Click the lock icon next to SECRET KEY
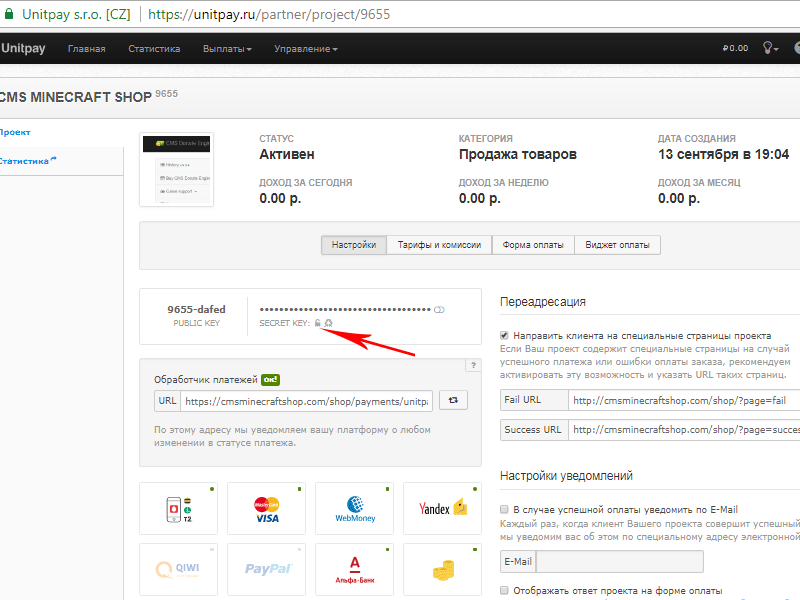The image size is (800, 600). (318, 323)
